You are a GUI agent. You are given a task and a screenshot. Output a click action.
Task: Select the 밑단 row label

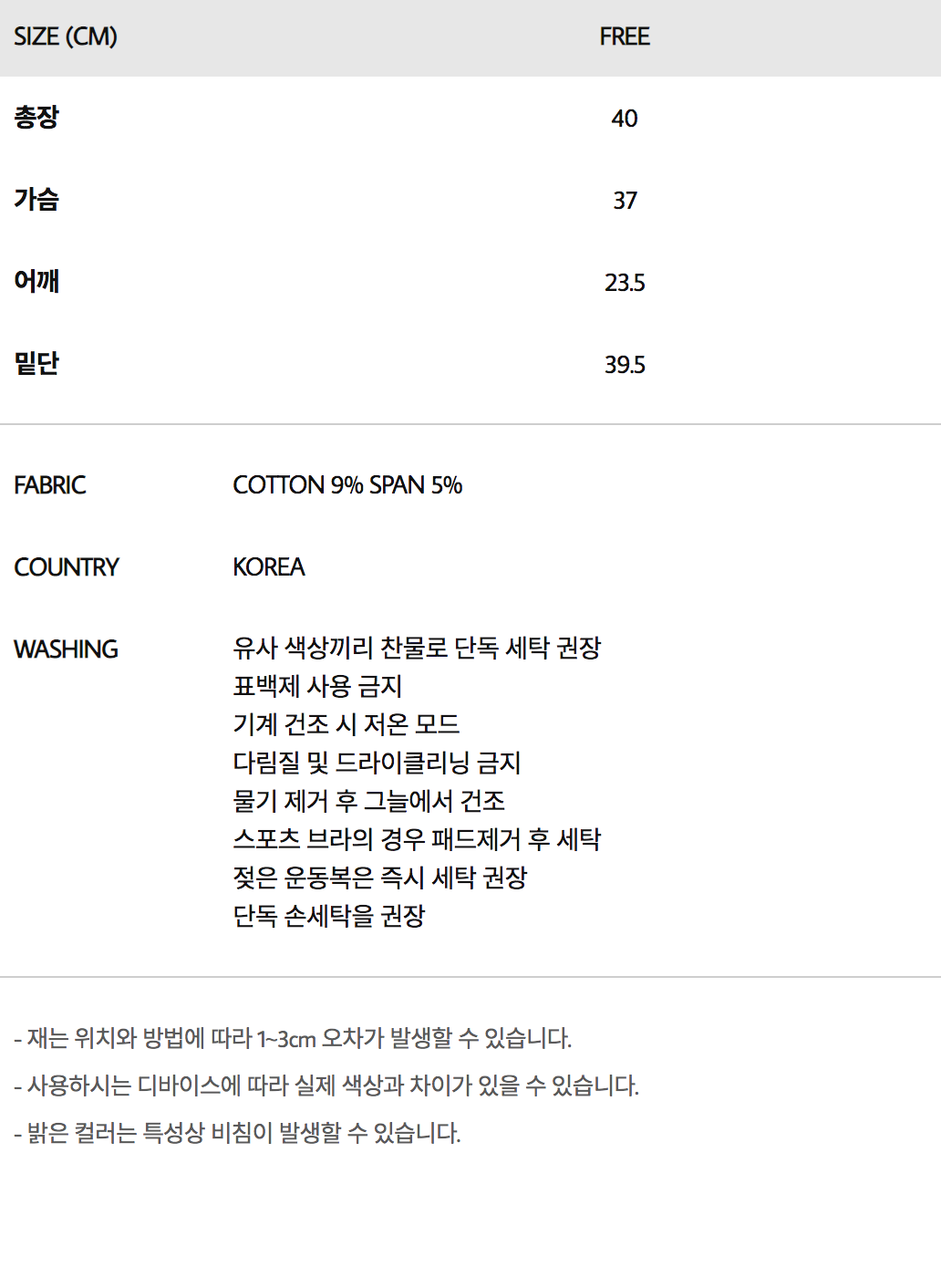(36, 364)
